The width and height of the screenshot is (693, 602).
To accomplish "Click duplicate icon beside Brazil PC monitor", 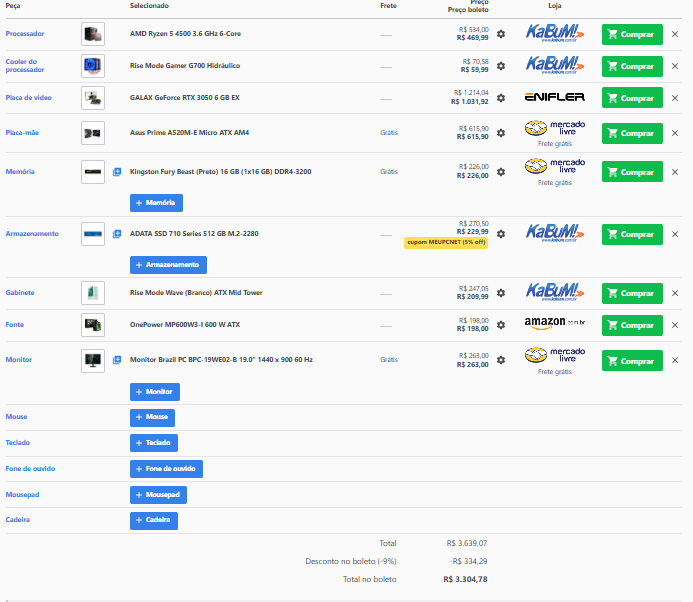I will pos(117,360).
